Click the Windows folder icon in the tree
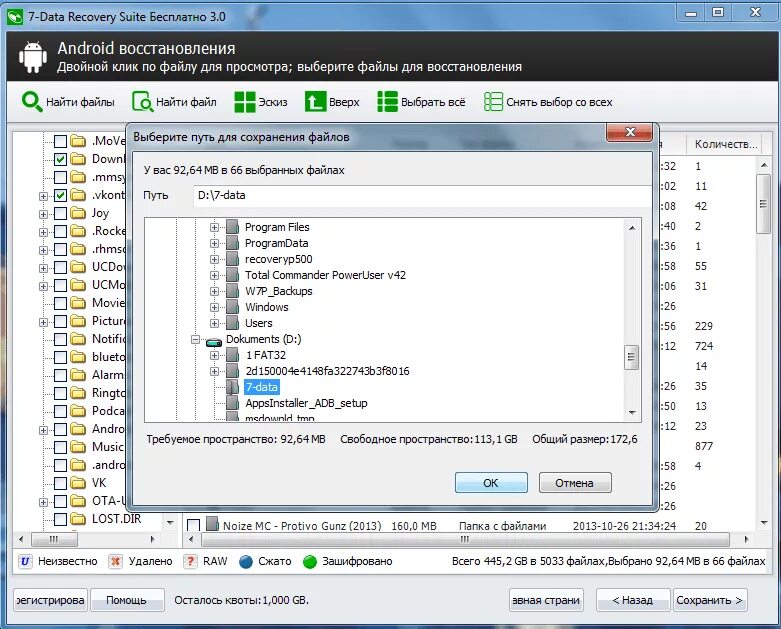This screenshot has height=629, width=781. pos(232,307)
